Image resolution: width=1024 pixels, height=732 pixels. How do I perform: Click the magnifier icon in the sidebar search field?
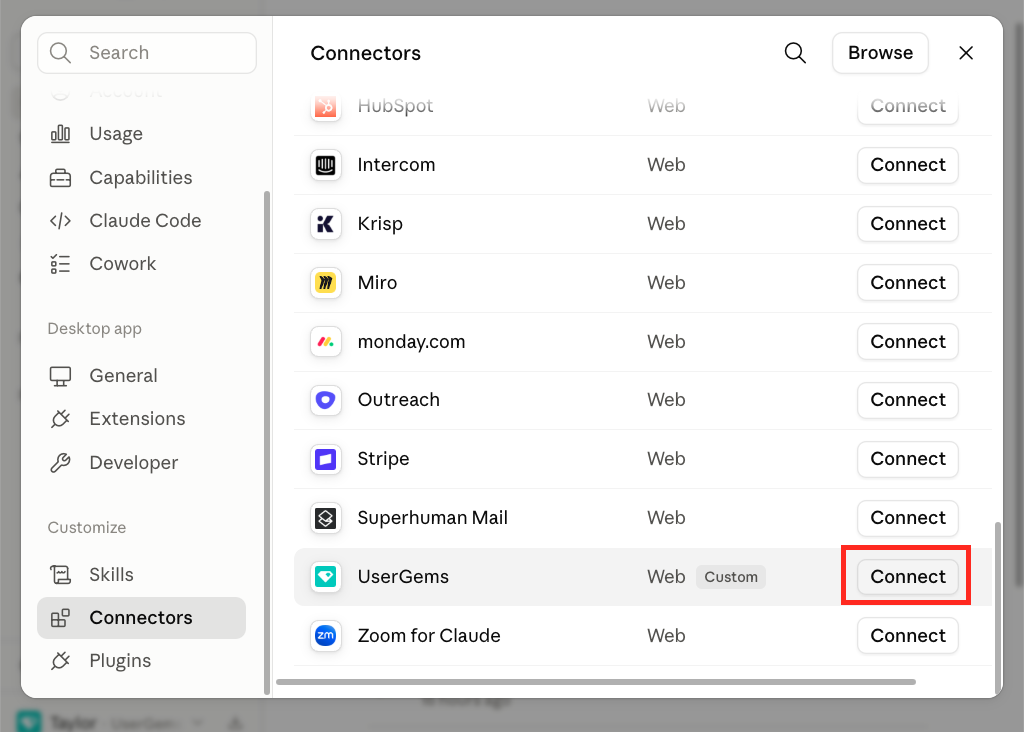click(x=60, y=53)
